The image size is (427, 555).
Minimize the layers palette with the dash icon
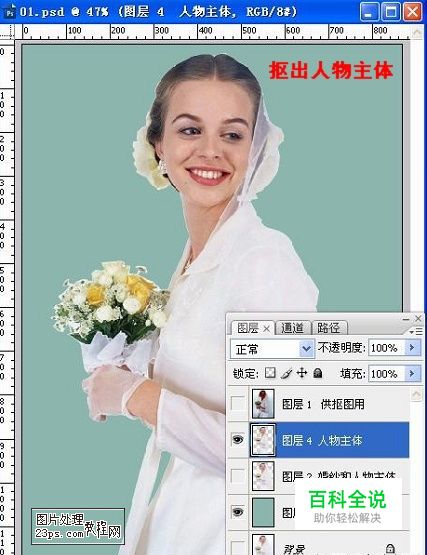coord(406,319)
